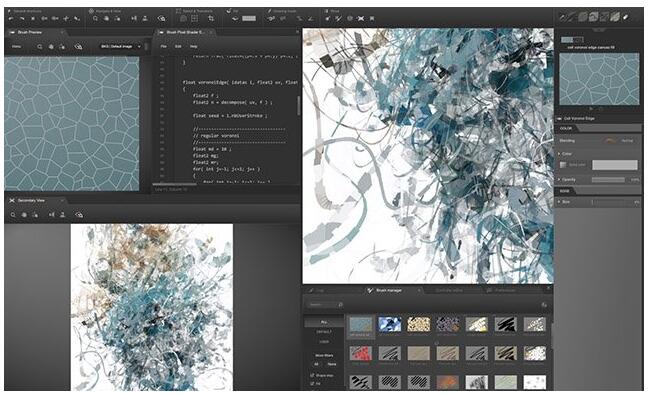Select the Brush Preview tab
The width and height of the screenshot is (654, 394).
[30, 32]
